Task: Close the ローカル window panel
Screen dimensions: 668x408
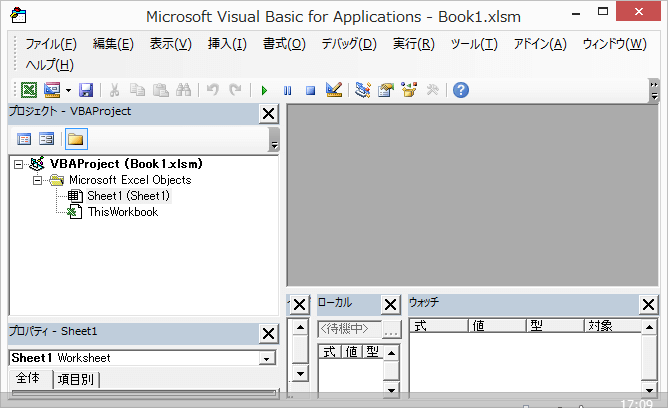Action: coord(390,305)
